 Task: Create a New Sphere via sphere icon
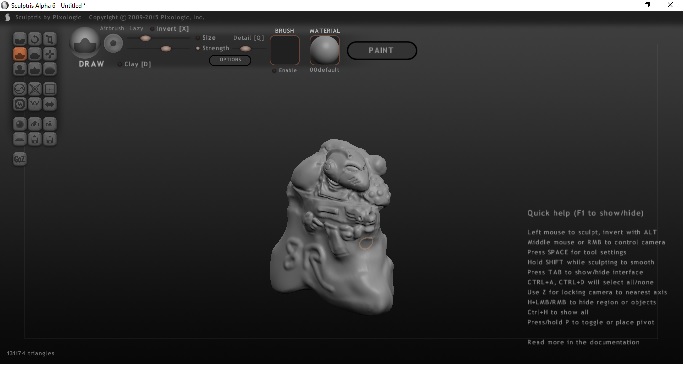tap(20, 124)
